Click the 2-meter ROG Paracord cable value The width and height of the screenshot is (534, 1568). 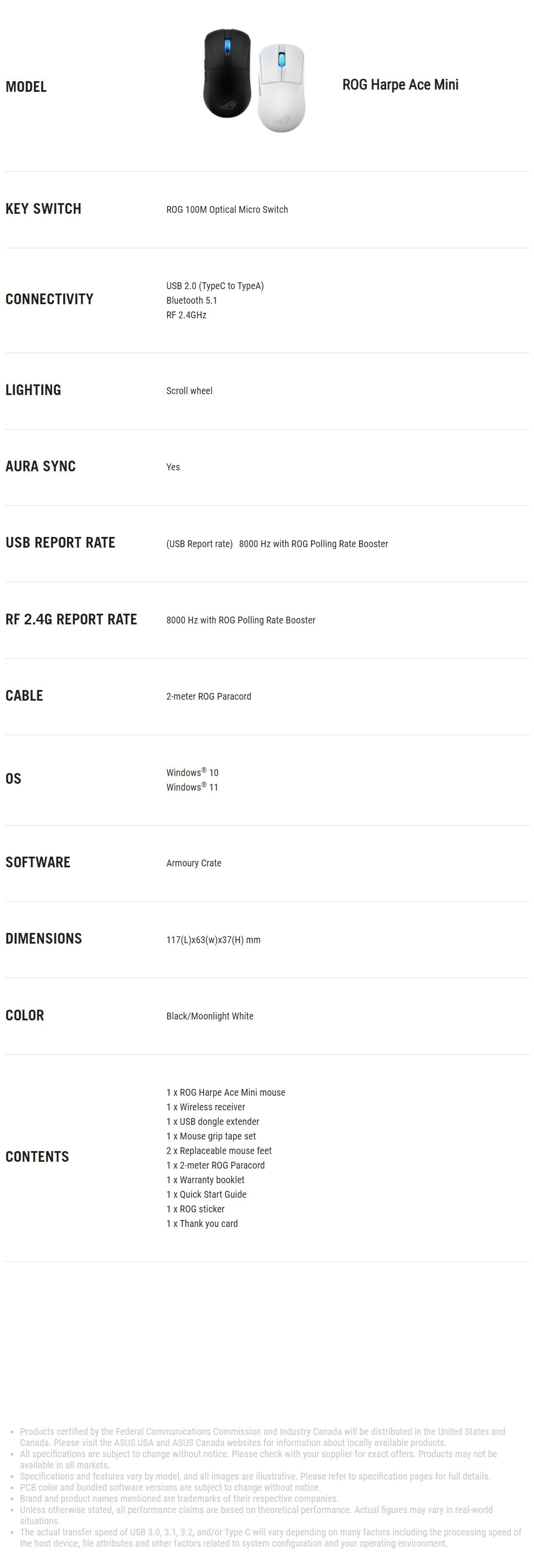209,696
